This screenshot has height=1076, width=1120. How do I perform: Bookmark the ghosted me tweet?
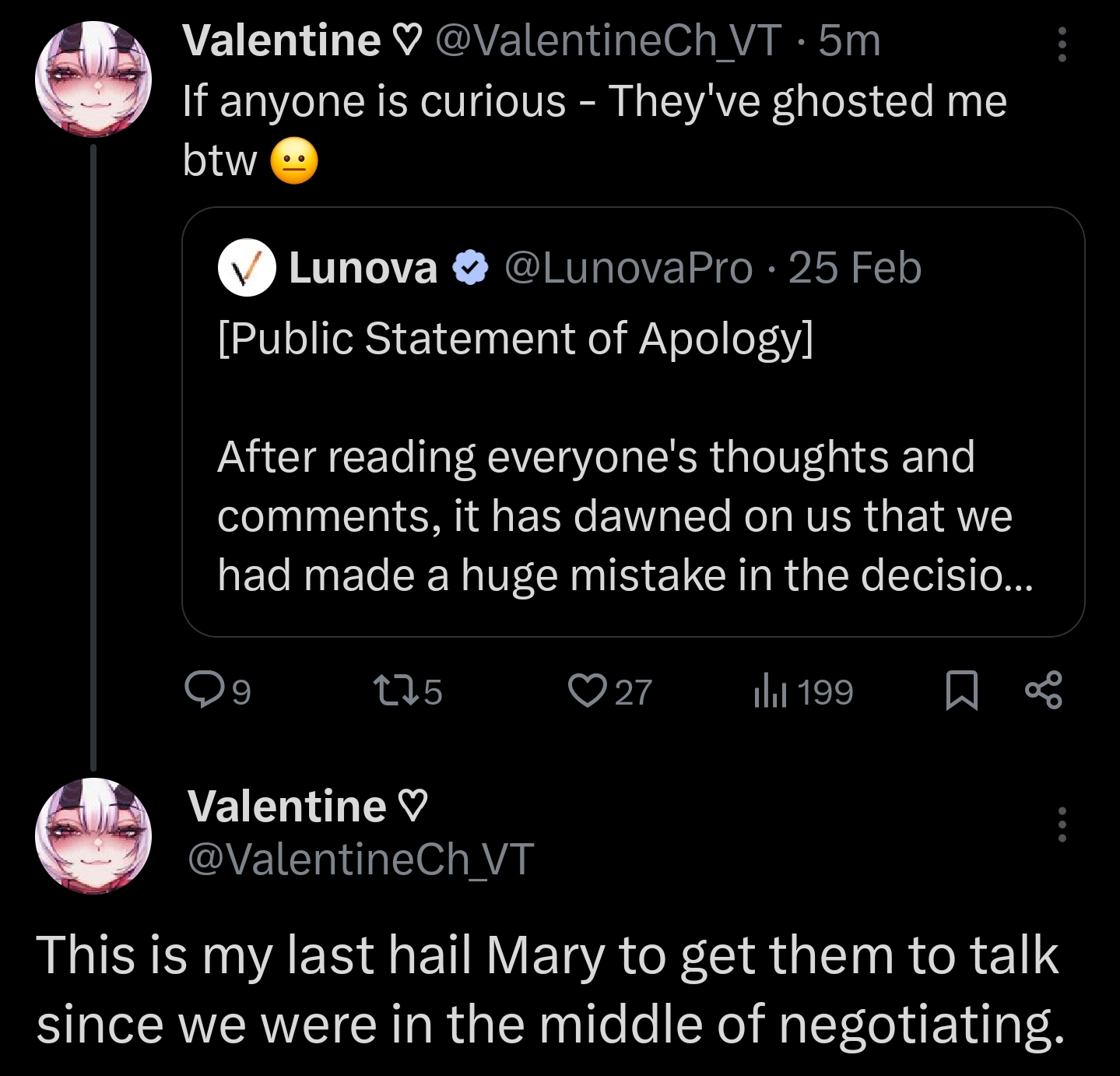coord(961,691)
